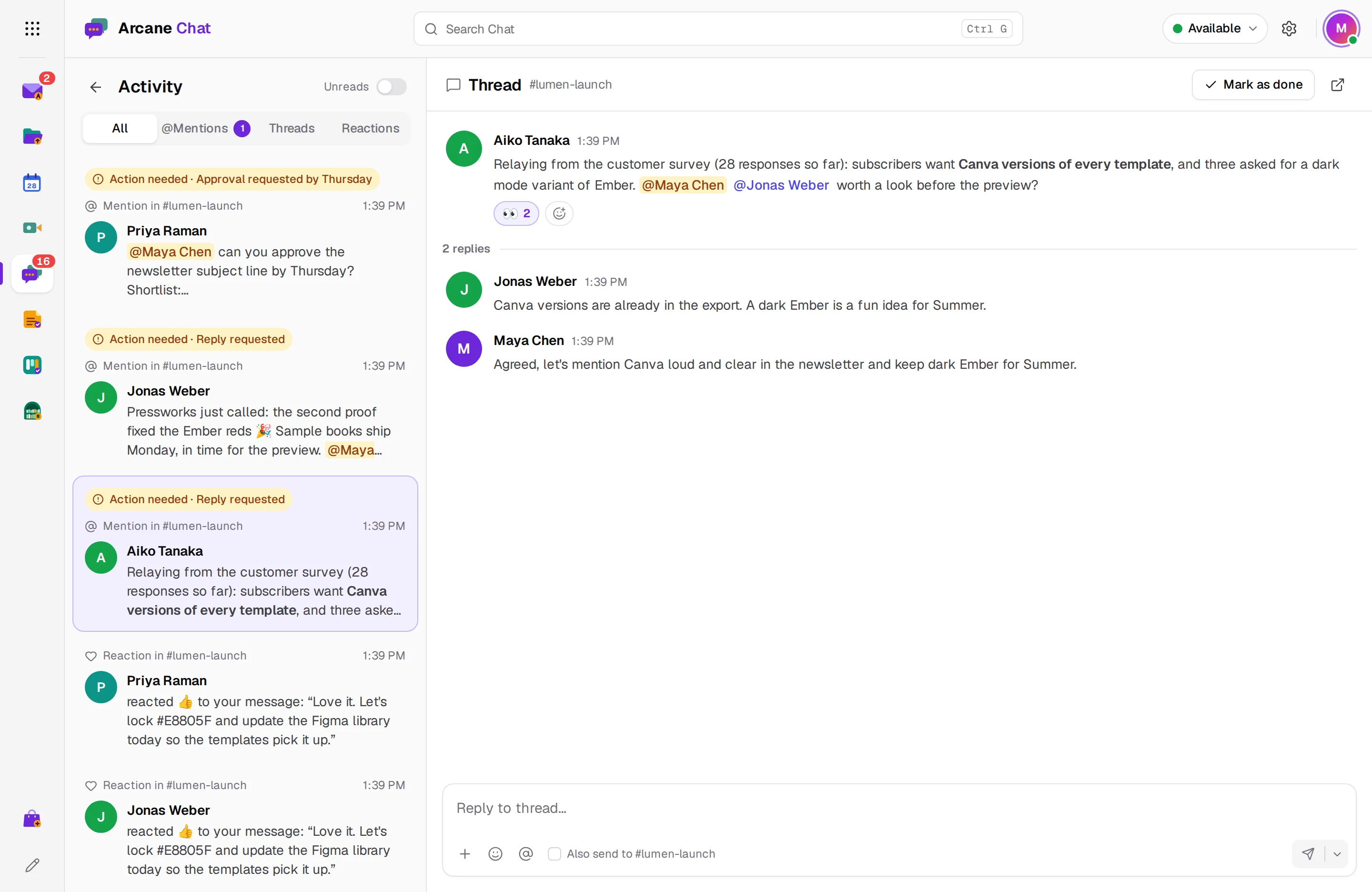Click the Reply to thread text box
Screen dimensions: 1372x892
coord(899,809)
